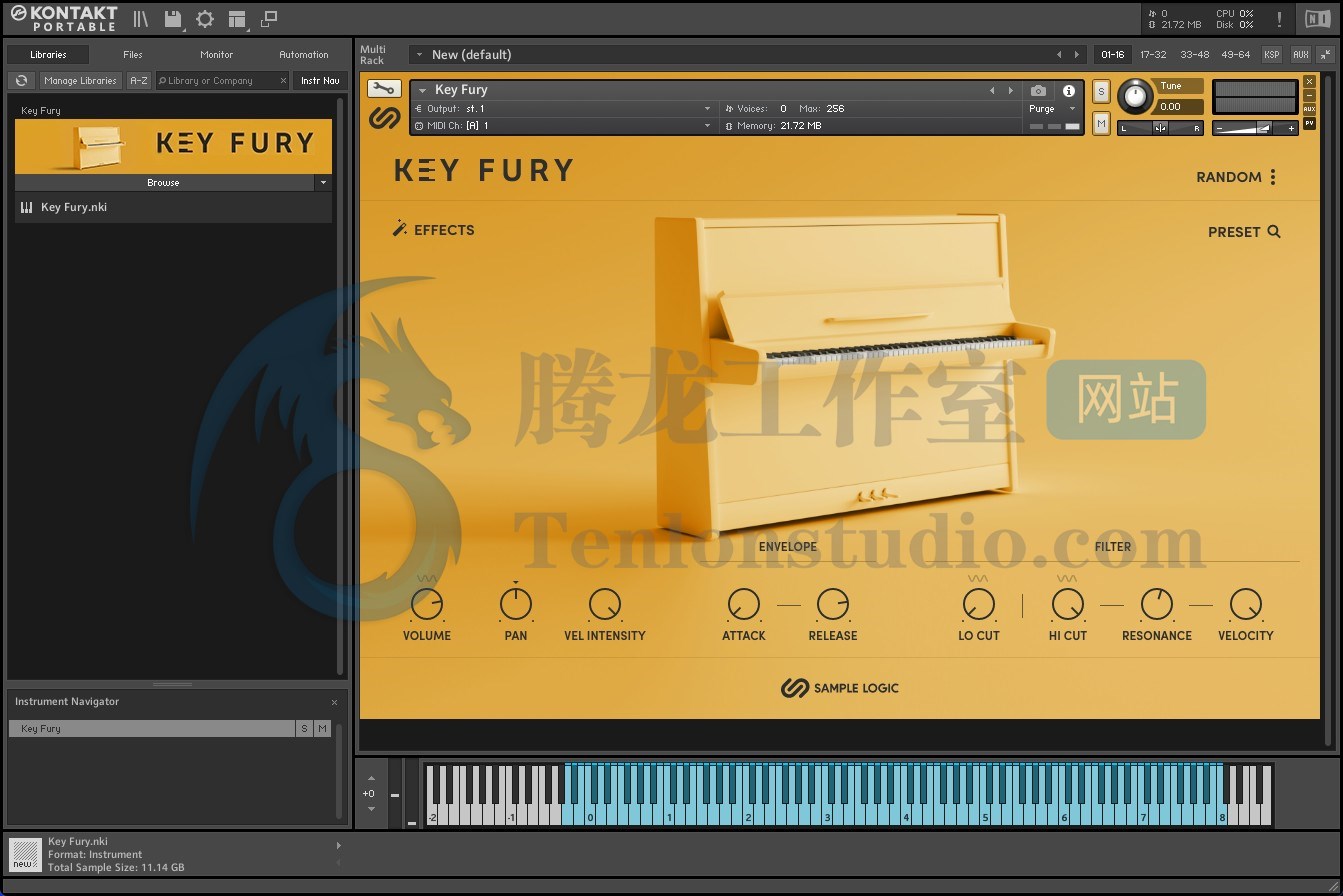Go to next instrument with the right arrow in the Key Fury header
The width and height of the screenshot is (1343, 896).
coord(1011,90)
